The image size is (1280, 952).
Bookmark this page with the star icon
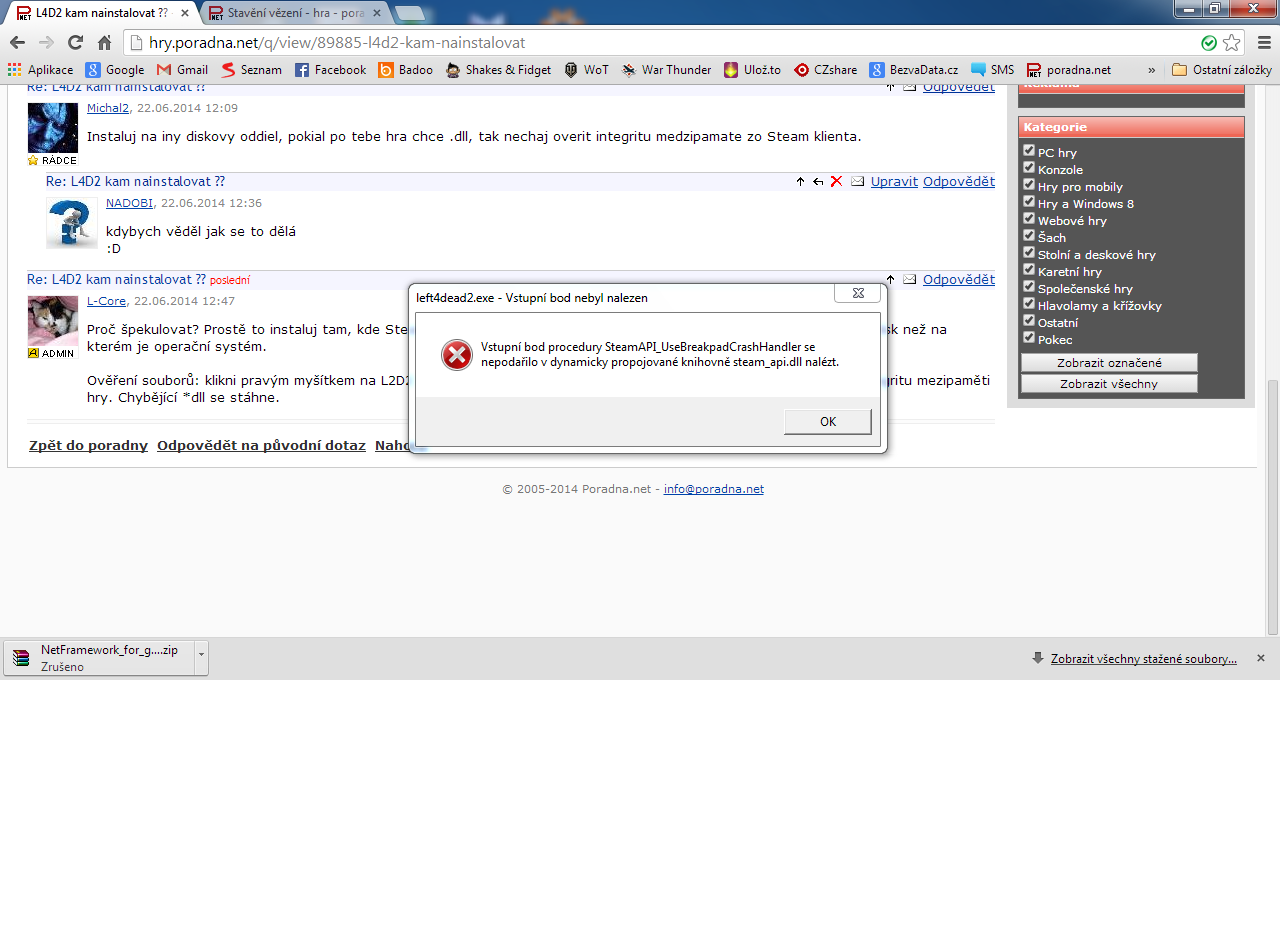pos(1231,43)
